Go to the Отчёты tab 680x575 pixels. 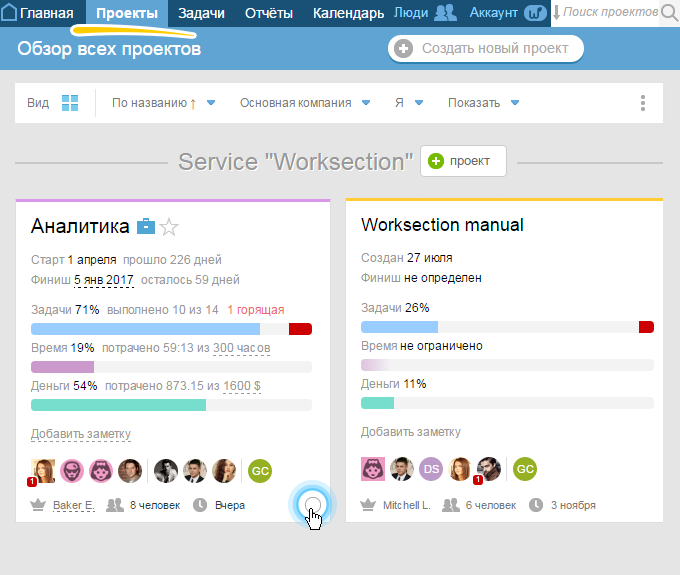[x=268, y=13]
